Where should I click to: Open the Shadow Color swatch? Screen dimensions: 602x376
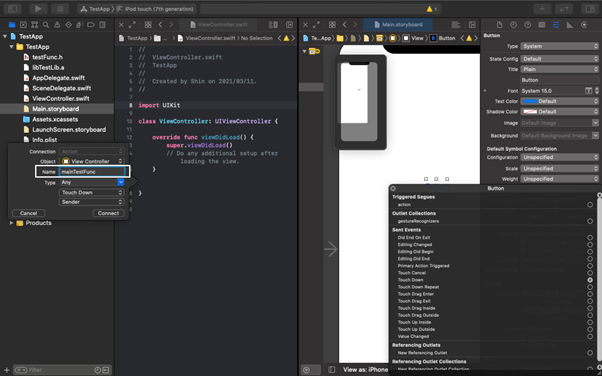[530, 112]
